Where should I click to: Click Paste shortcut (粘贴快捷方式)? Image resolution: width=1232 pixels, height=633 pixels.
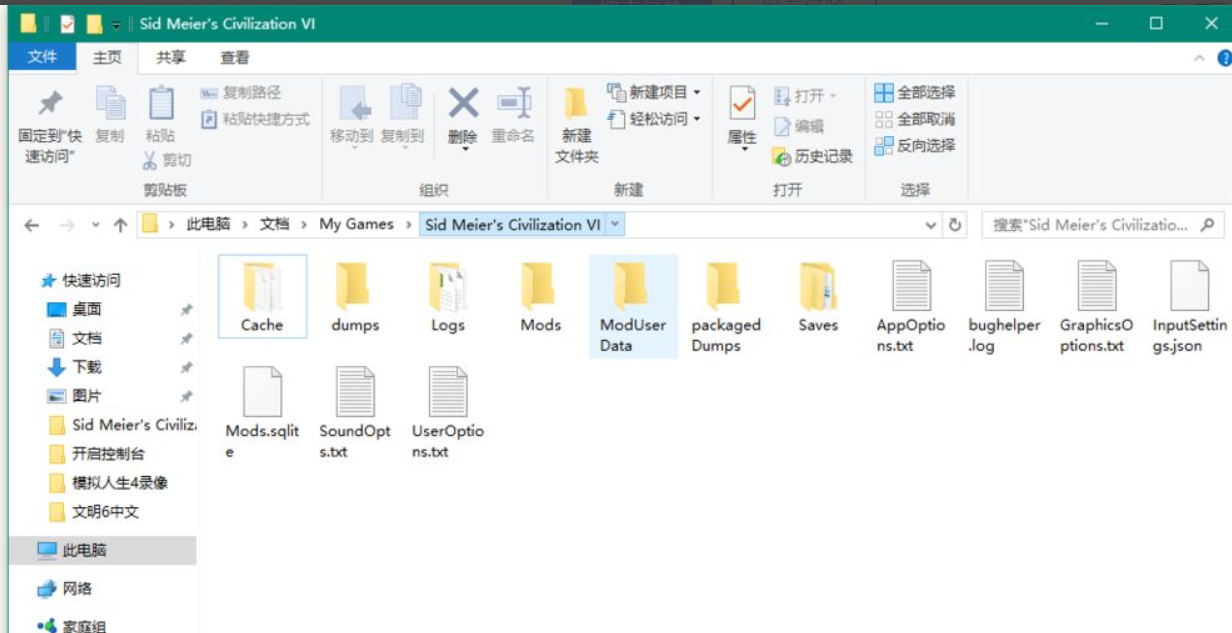tap(255, 119)
